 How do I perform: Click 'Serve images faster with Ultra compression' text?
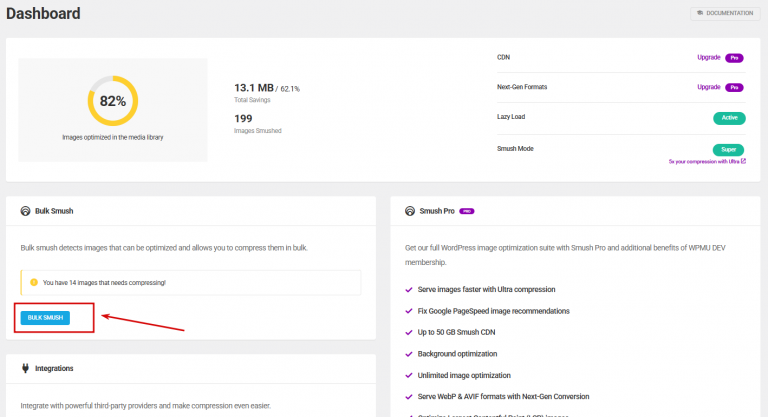[486, 290]
